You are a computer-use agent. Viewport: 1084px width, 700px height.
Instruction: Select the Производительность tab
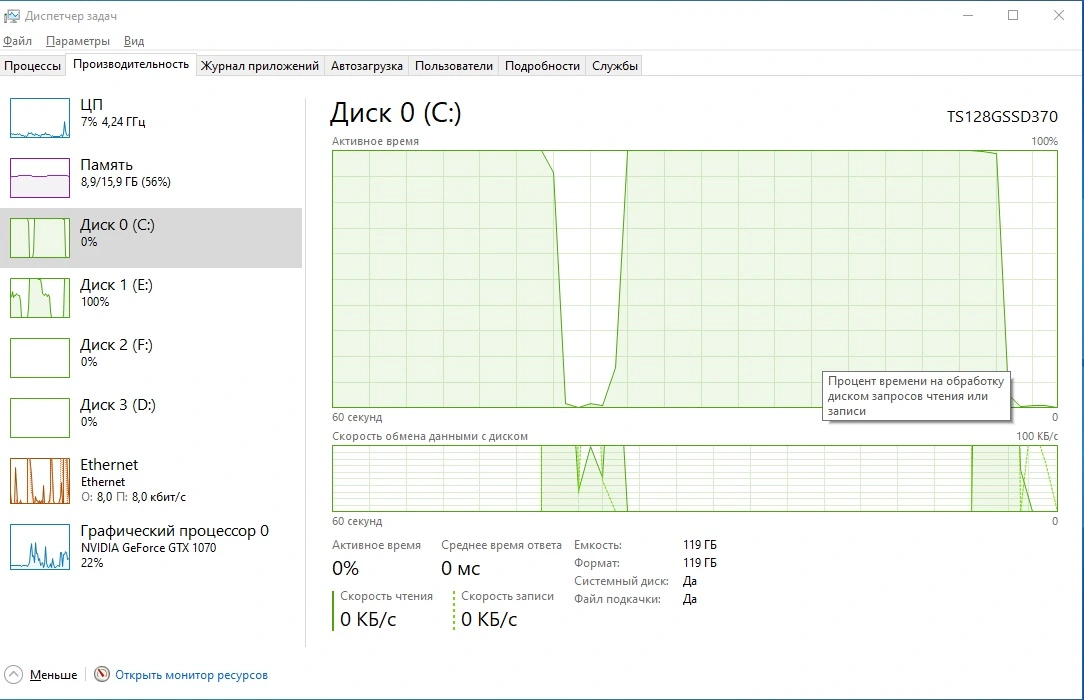click(x=131, y=64)
